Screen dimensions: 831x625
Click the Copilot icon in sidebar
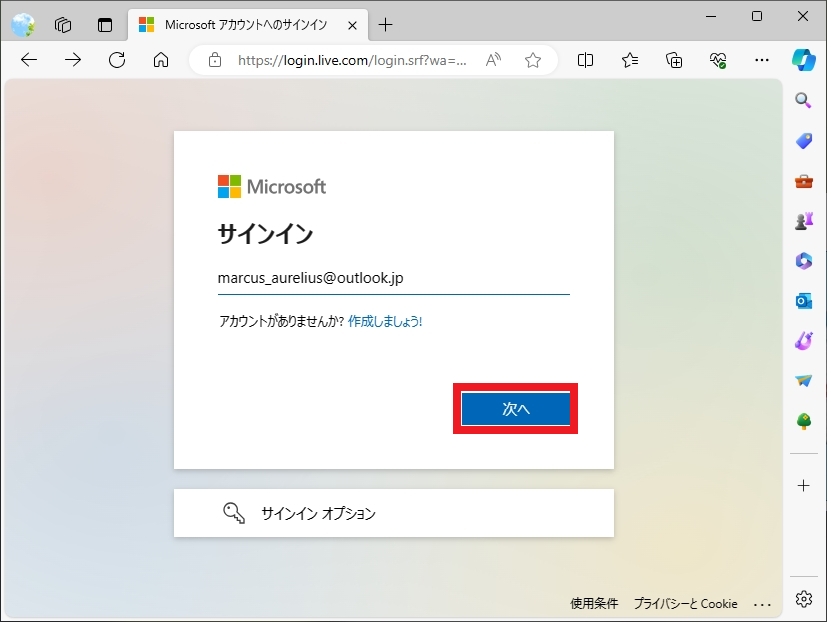click(804, 59)
